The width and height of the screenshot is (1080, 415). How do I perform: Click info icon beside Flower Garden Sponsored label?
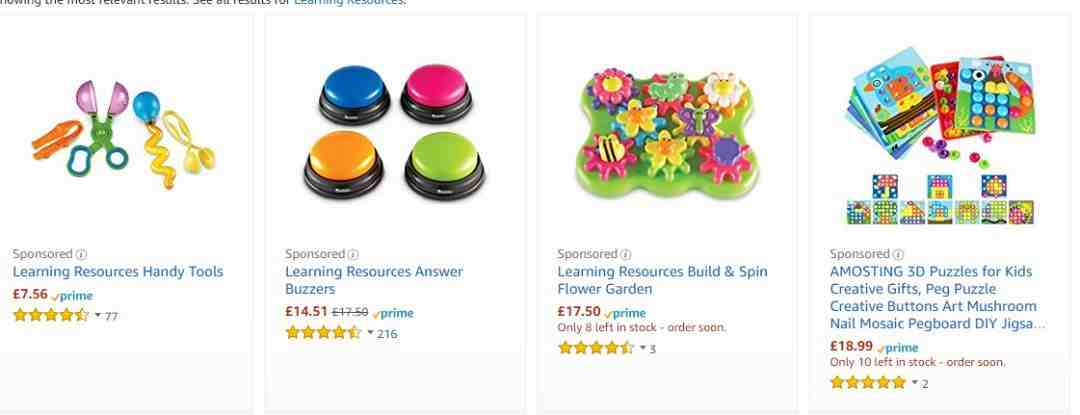tap(625, 255)
